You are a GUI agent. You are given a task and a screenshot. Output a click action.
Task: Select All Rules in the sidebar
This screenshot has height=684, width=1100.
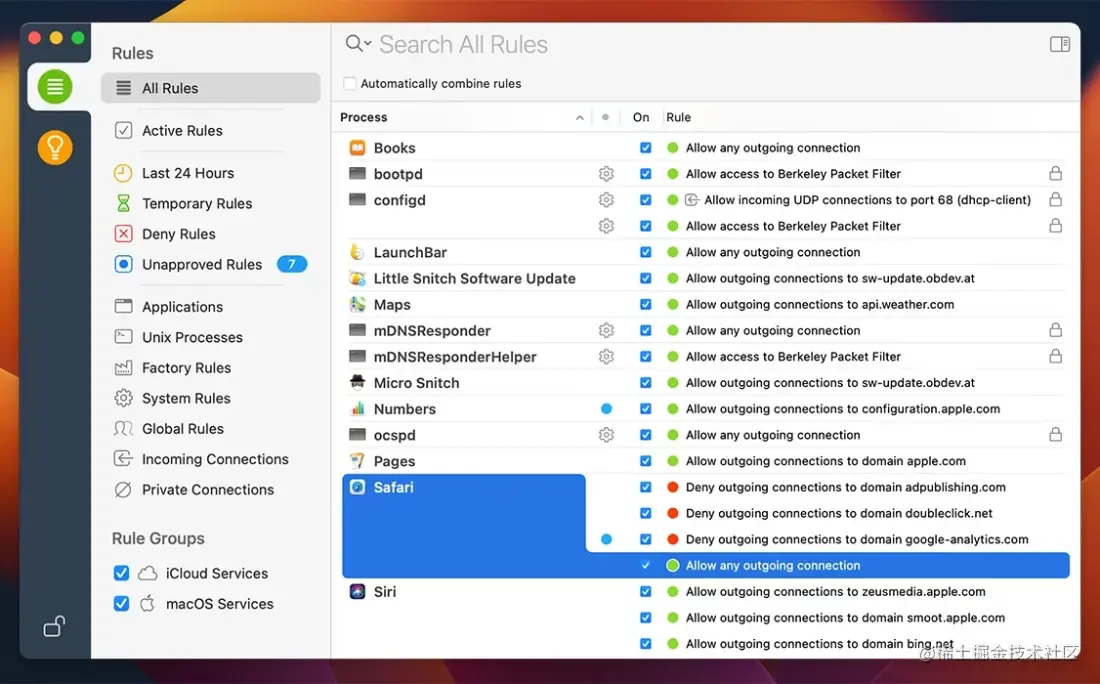coord(210,88)
